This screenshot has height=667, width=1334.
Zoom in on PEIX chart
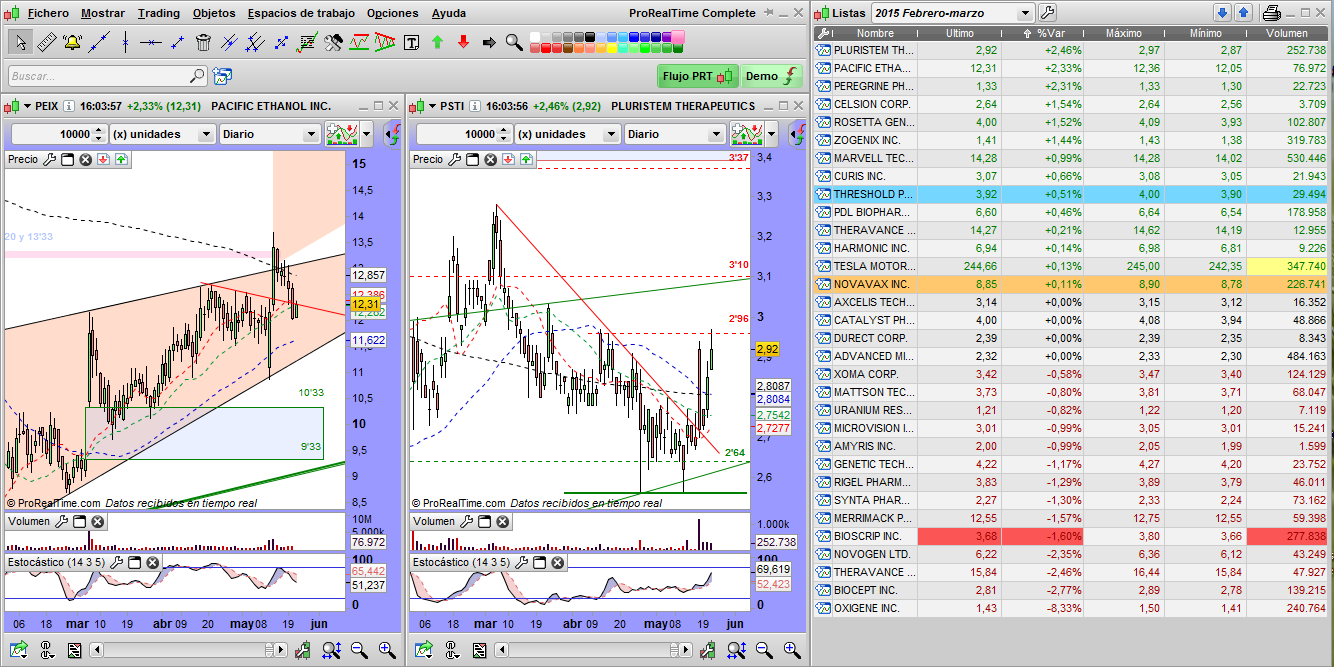click(386, 651)
